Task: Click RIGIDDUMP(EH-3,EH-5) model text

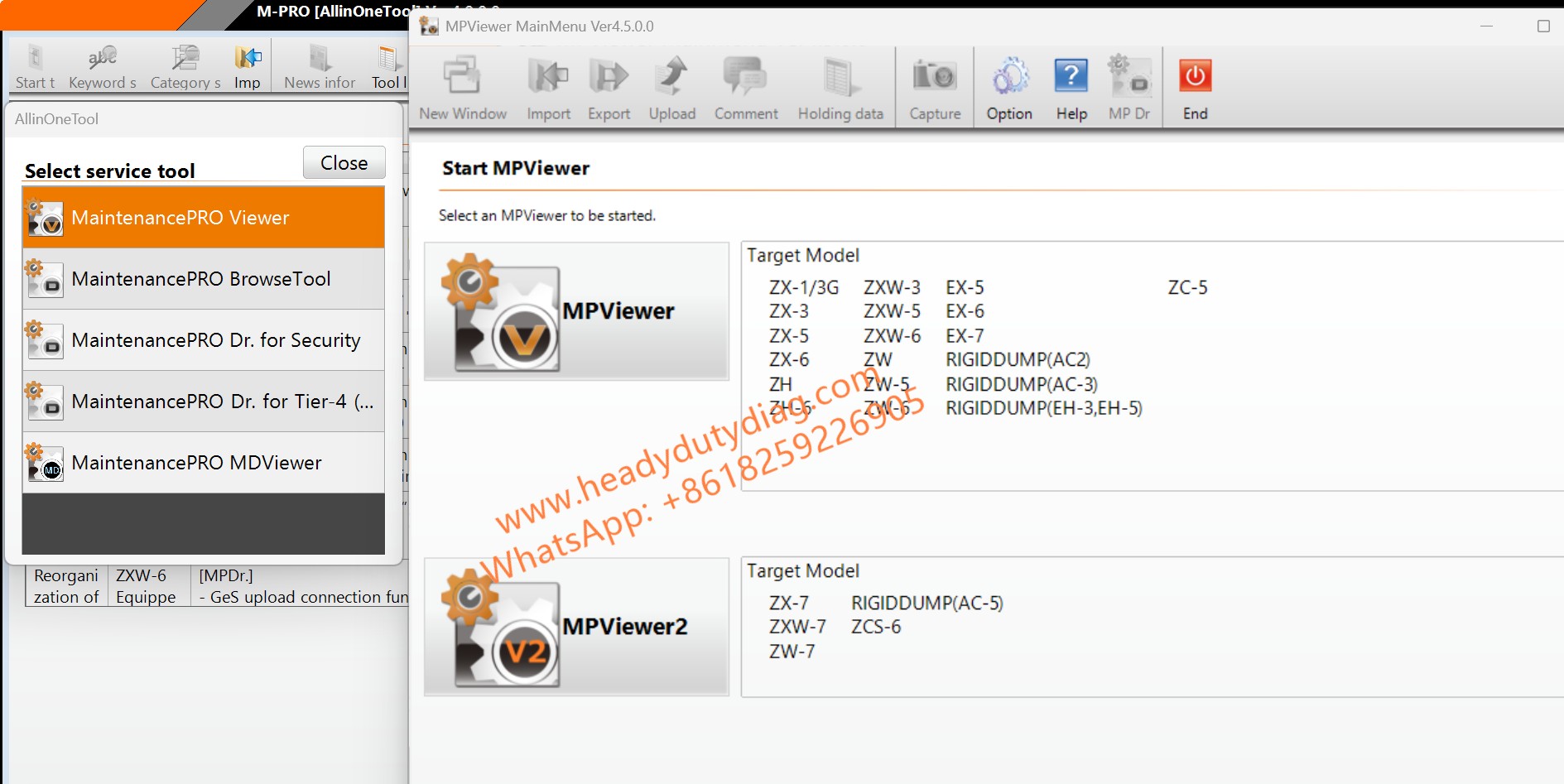Action: point(1043,408)
